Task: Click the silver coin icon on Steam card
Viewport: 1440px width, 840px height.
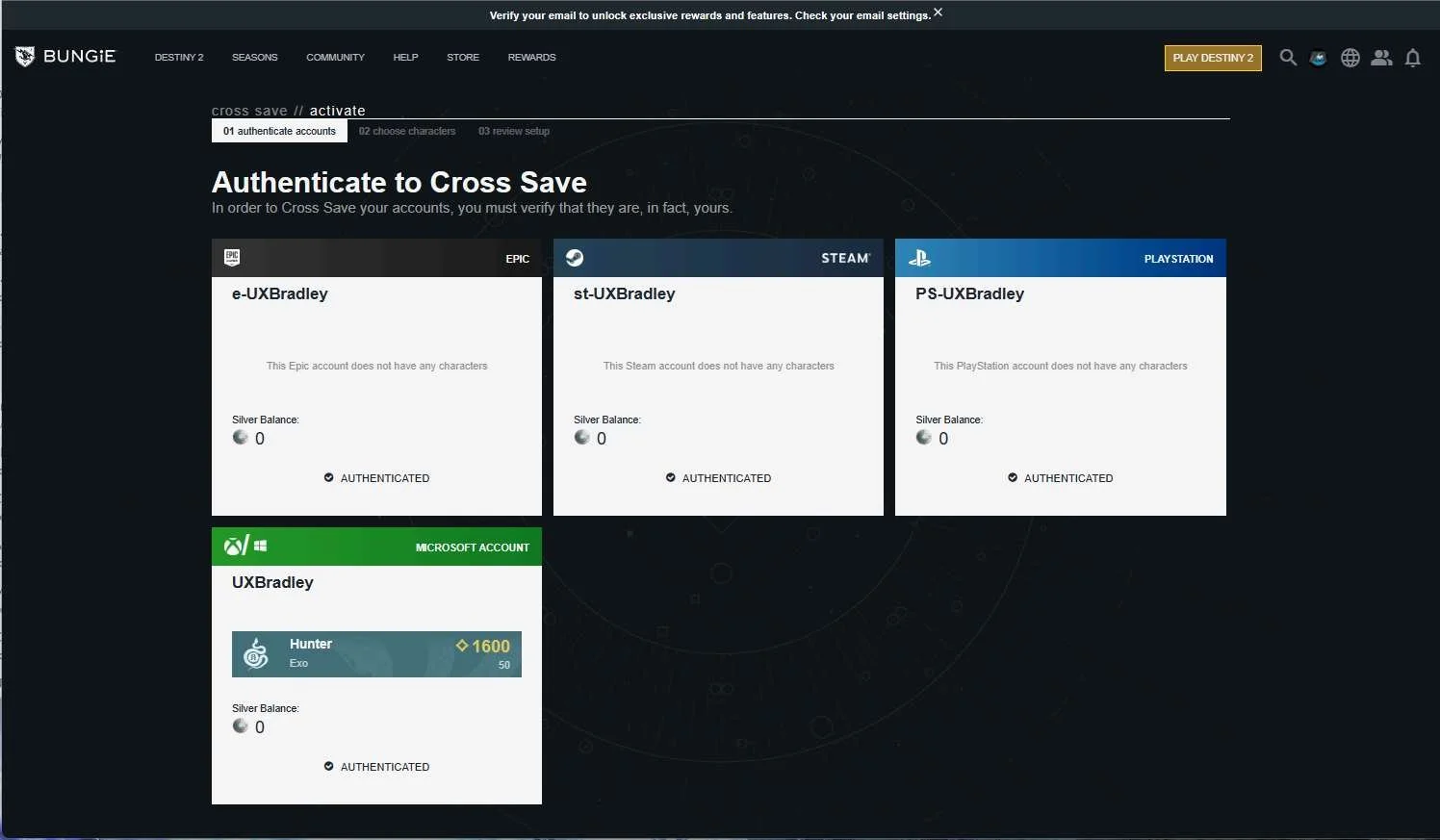Action: (582, 438)
